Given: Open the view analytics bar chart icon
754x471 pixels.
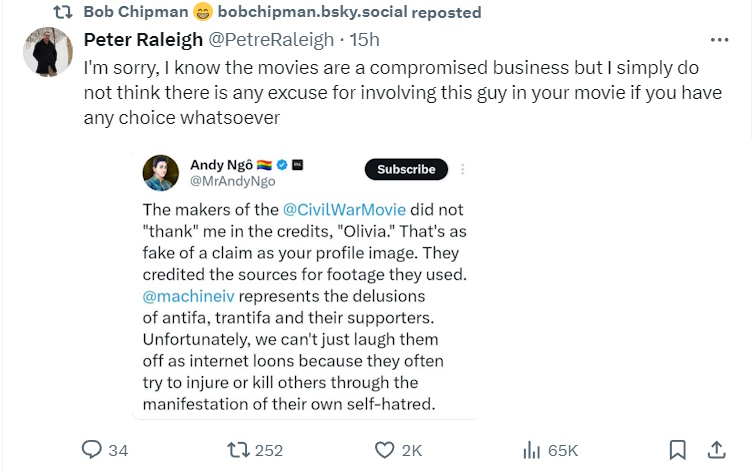Looking at the screenshot, I should click(x=532, y=450).
